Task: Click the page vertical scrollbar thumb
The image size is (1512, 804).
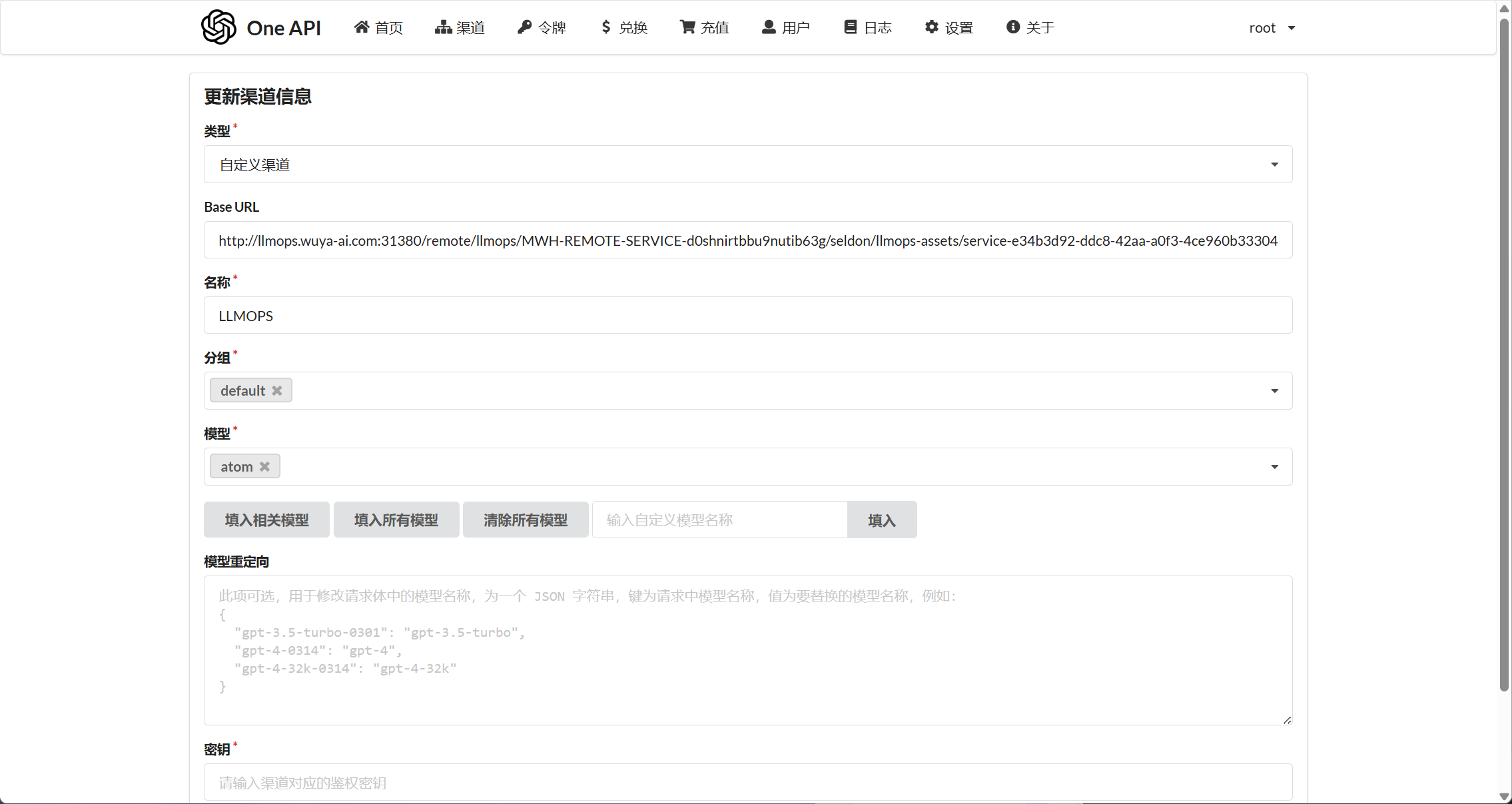Action: click(x=1504, y=356)
